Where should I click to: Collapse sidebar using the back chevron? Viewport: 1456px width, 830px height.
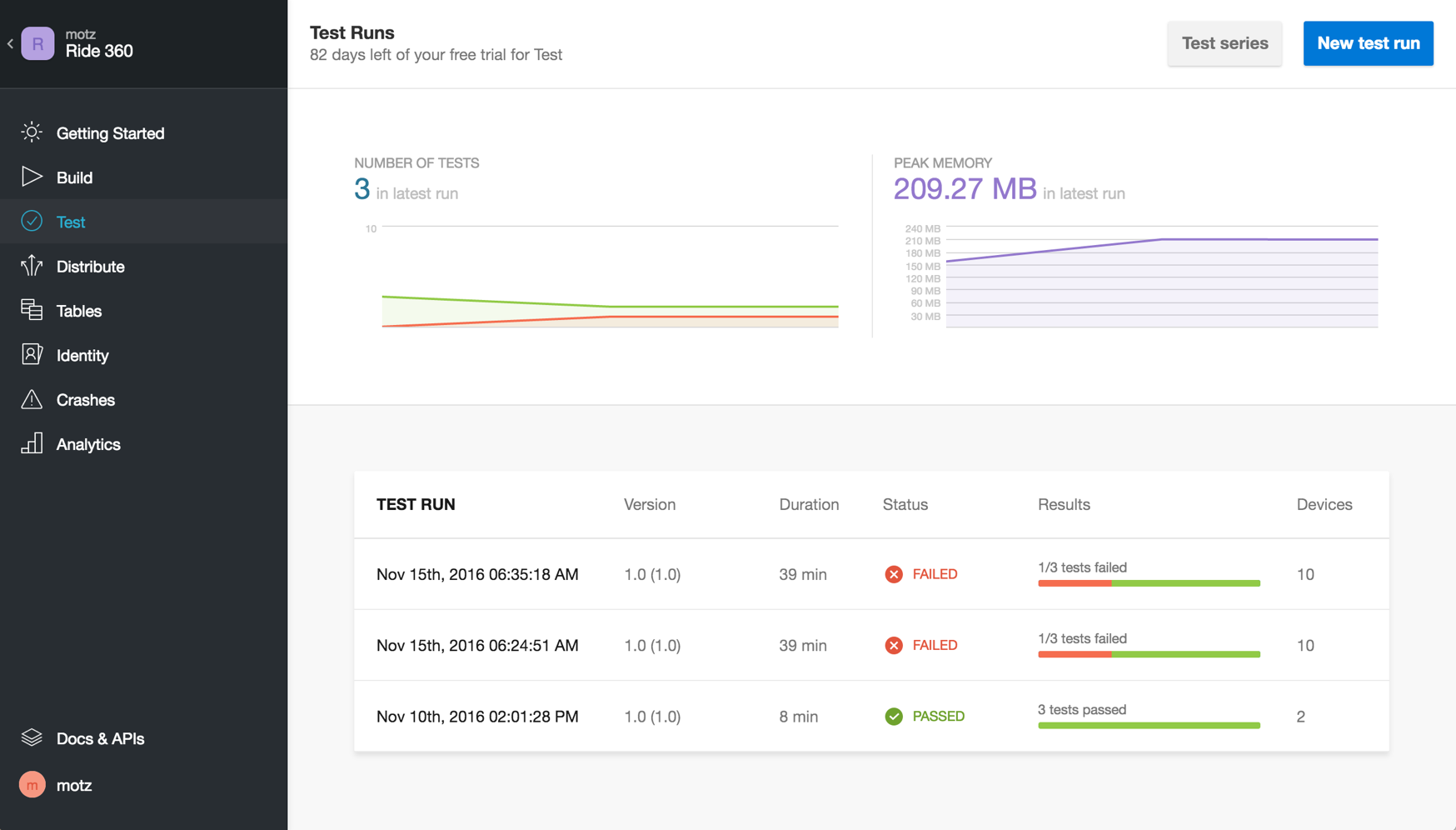pos(10,43)
